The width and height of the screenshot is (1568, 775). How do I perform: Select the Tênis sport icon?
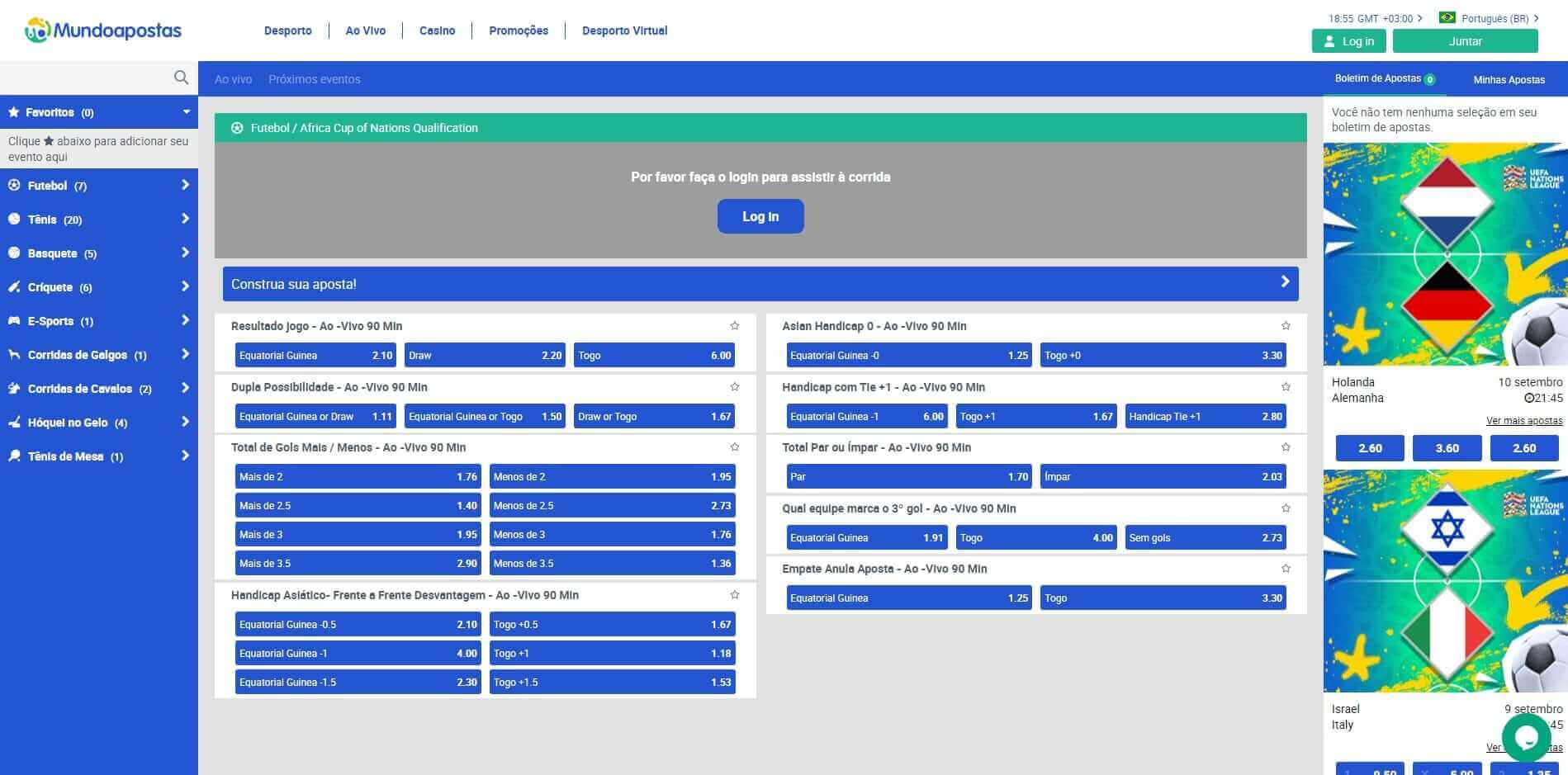coord(13,220)
